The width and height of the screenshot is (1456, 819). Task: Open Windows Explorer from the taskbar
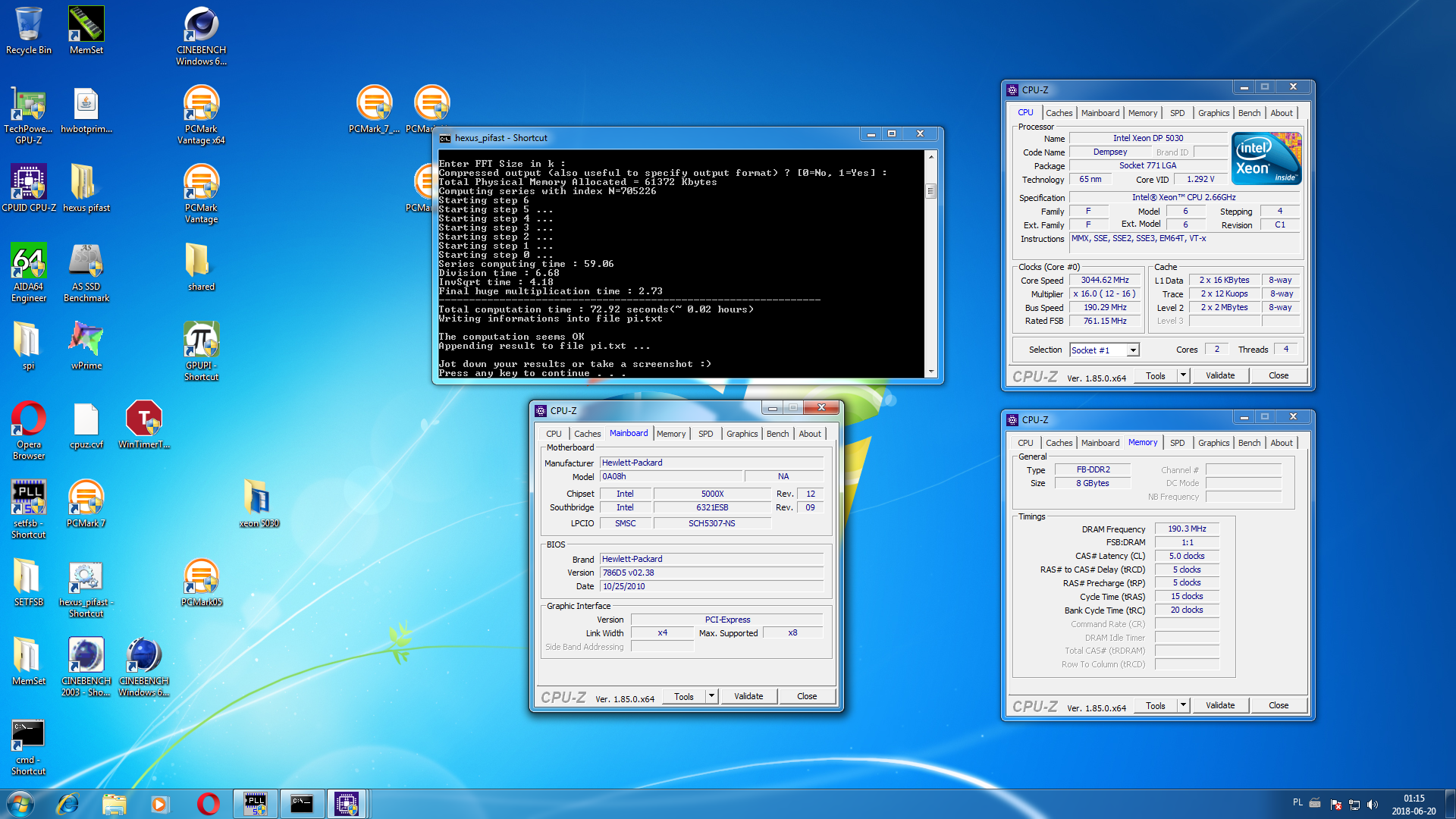114,804
